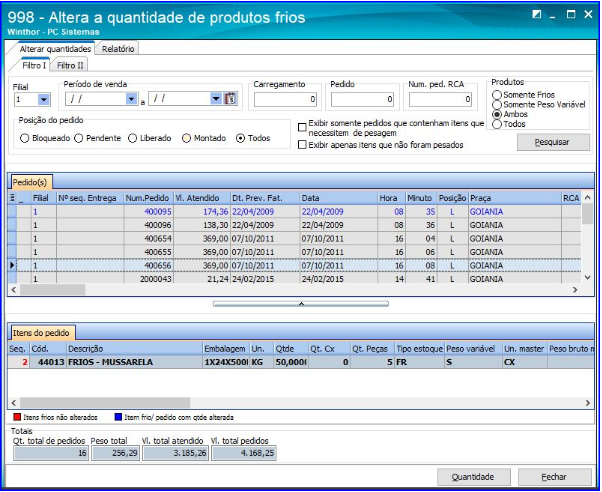Click the row indicator arrow for order 400656

(x=12, y=265)
